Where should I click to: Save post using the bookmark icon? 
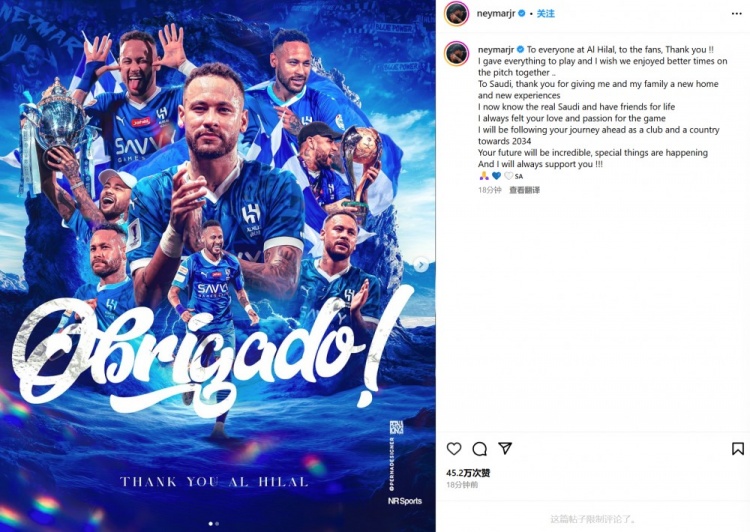coord(738,448)
